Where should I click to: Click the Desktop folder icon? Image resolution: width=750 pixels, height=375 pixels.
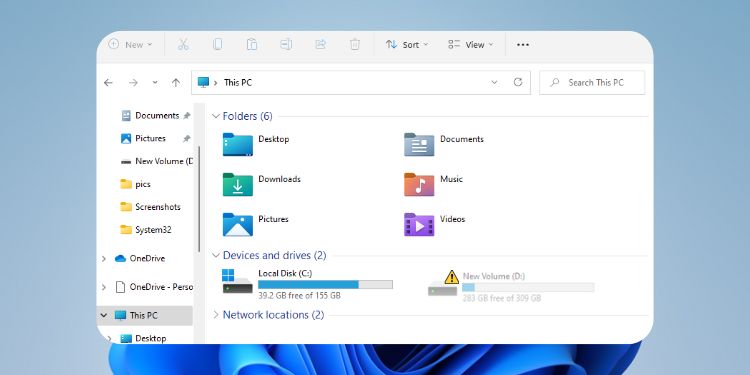tap(238, 144)
